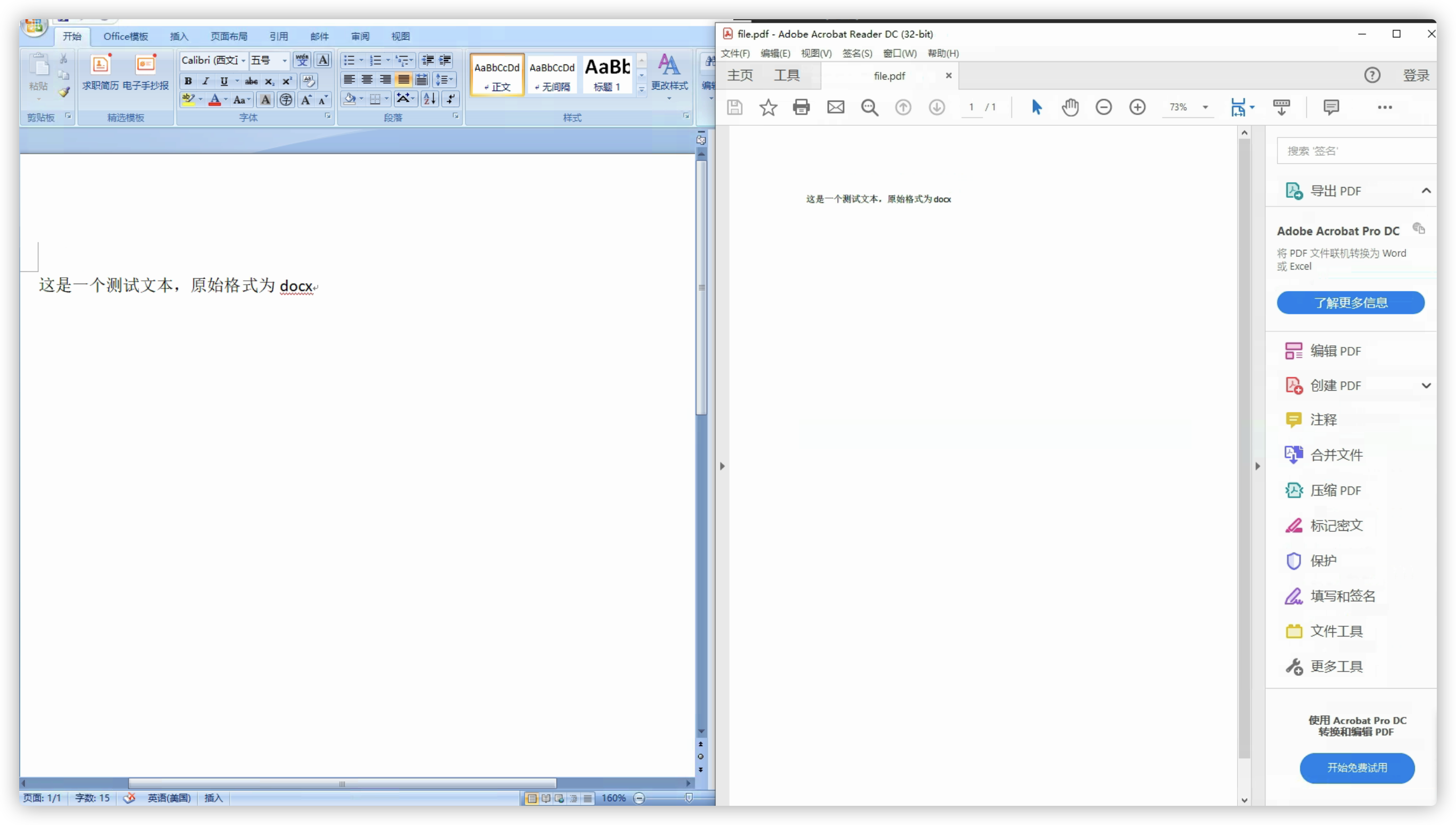1456x825 pixels.
Task: Collapse the 导出 PDF section chevron
Action: click(1426, 190)
